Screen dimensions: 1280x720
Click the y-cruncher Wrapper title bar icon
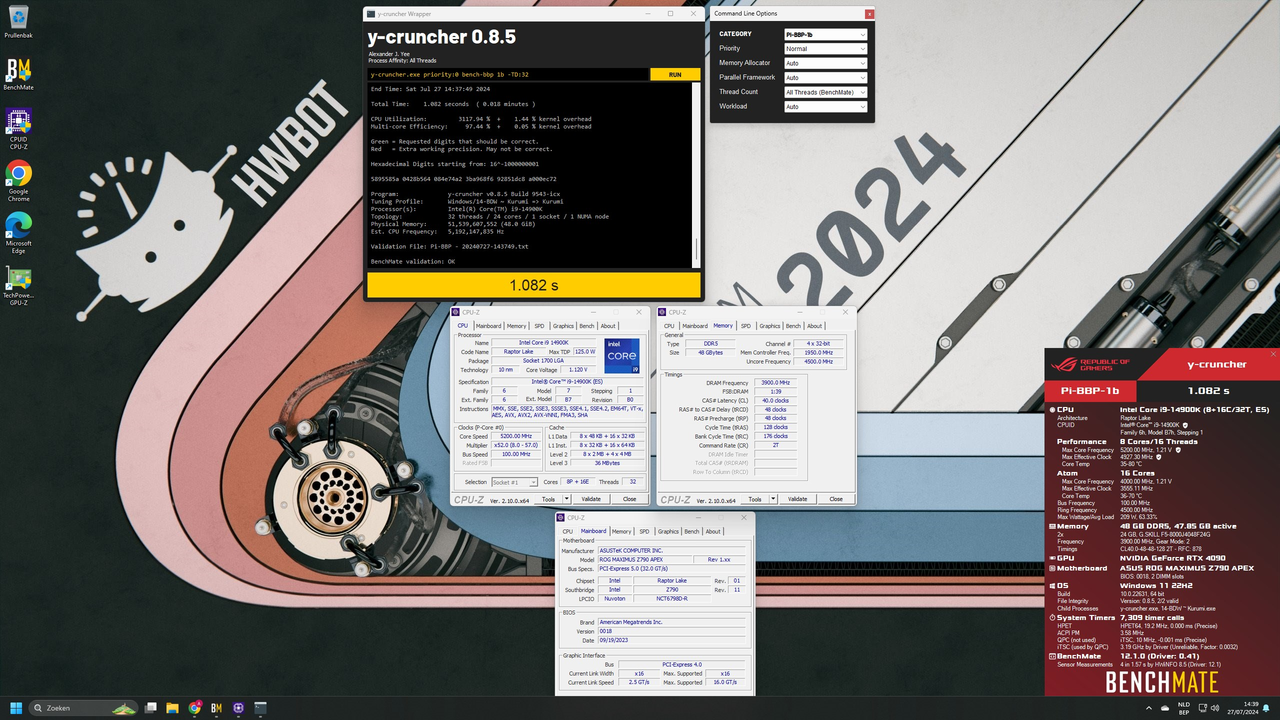coord(371,14)
